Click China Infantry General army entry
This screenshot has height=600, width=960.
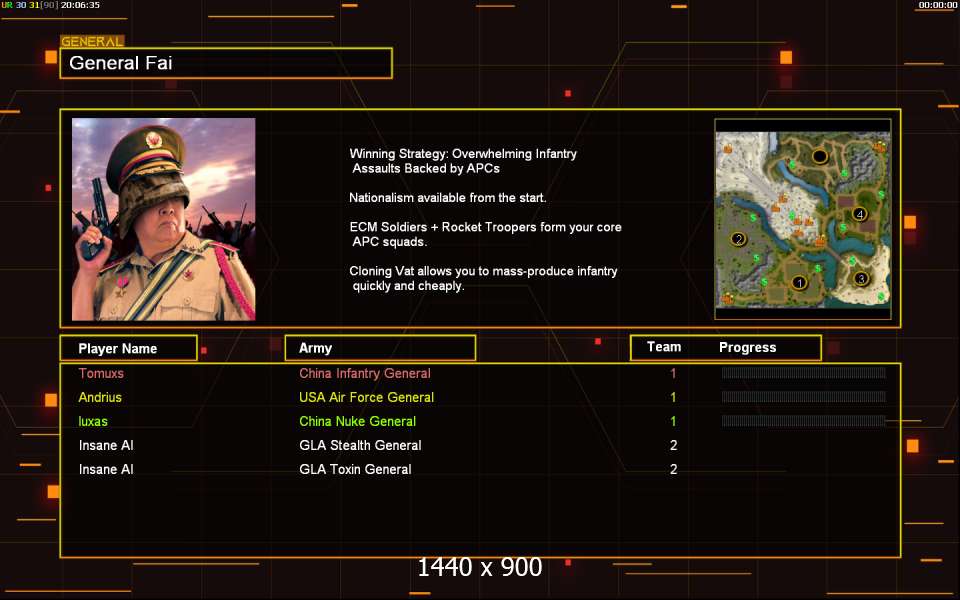pyautogui.click(x=365, y=373)
